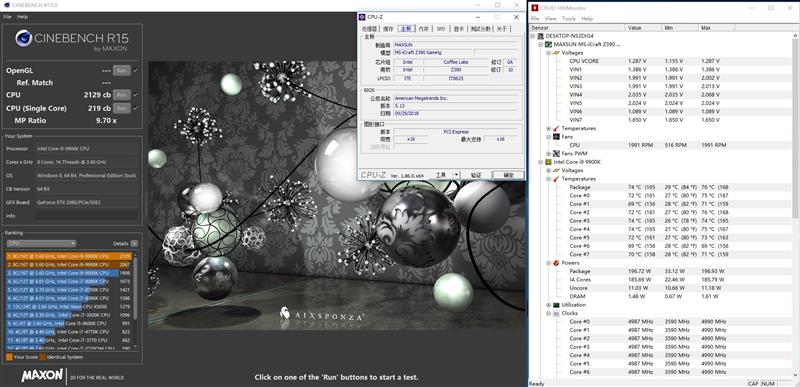Screen dimensions: 800x387
Task: Collapse the MAXSUN MS-iCraft Z390 node
Action: point(541,44)
